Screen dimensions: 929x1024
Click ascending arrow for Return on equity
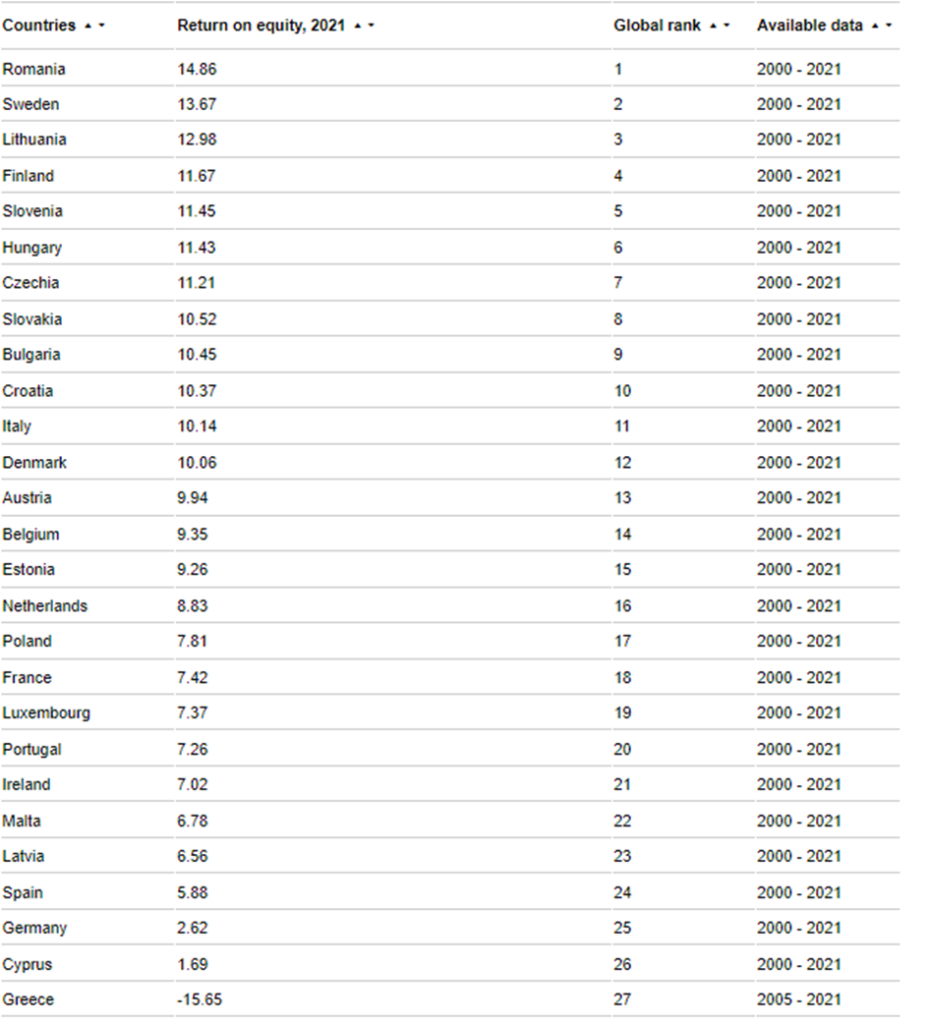[357, 26]
